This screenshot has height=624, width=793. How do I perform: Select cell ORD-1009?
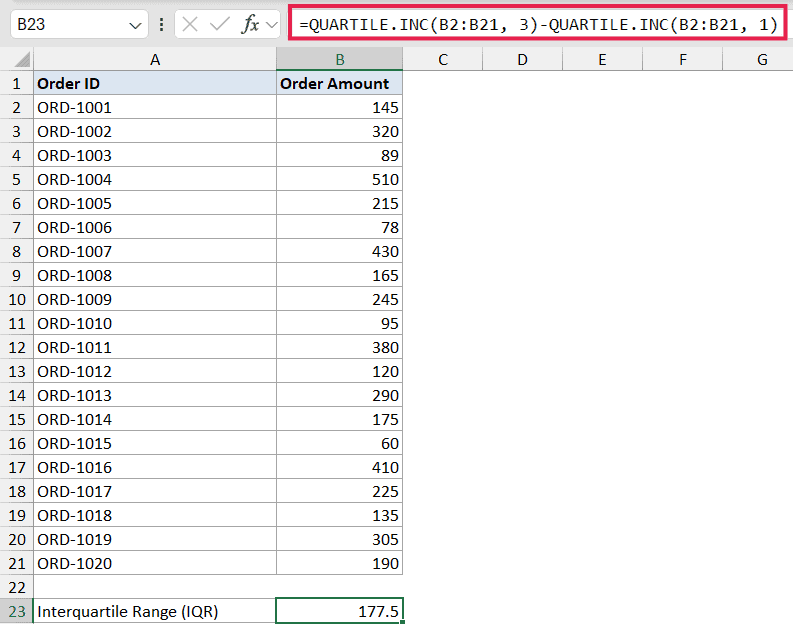pos(155,299)
